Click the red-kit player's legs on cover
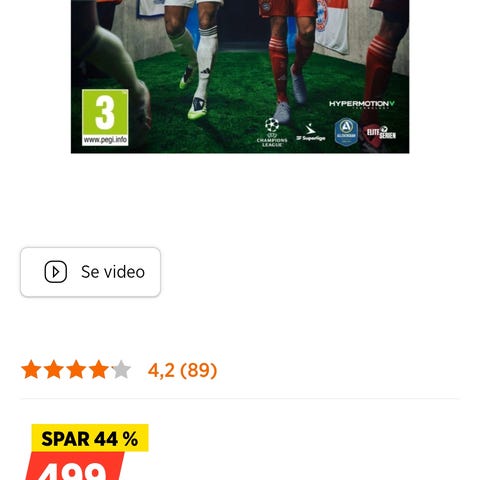Viewport: 480px width, 480px height. tap(288, 58)
